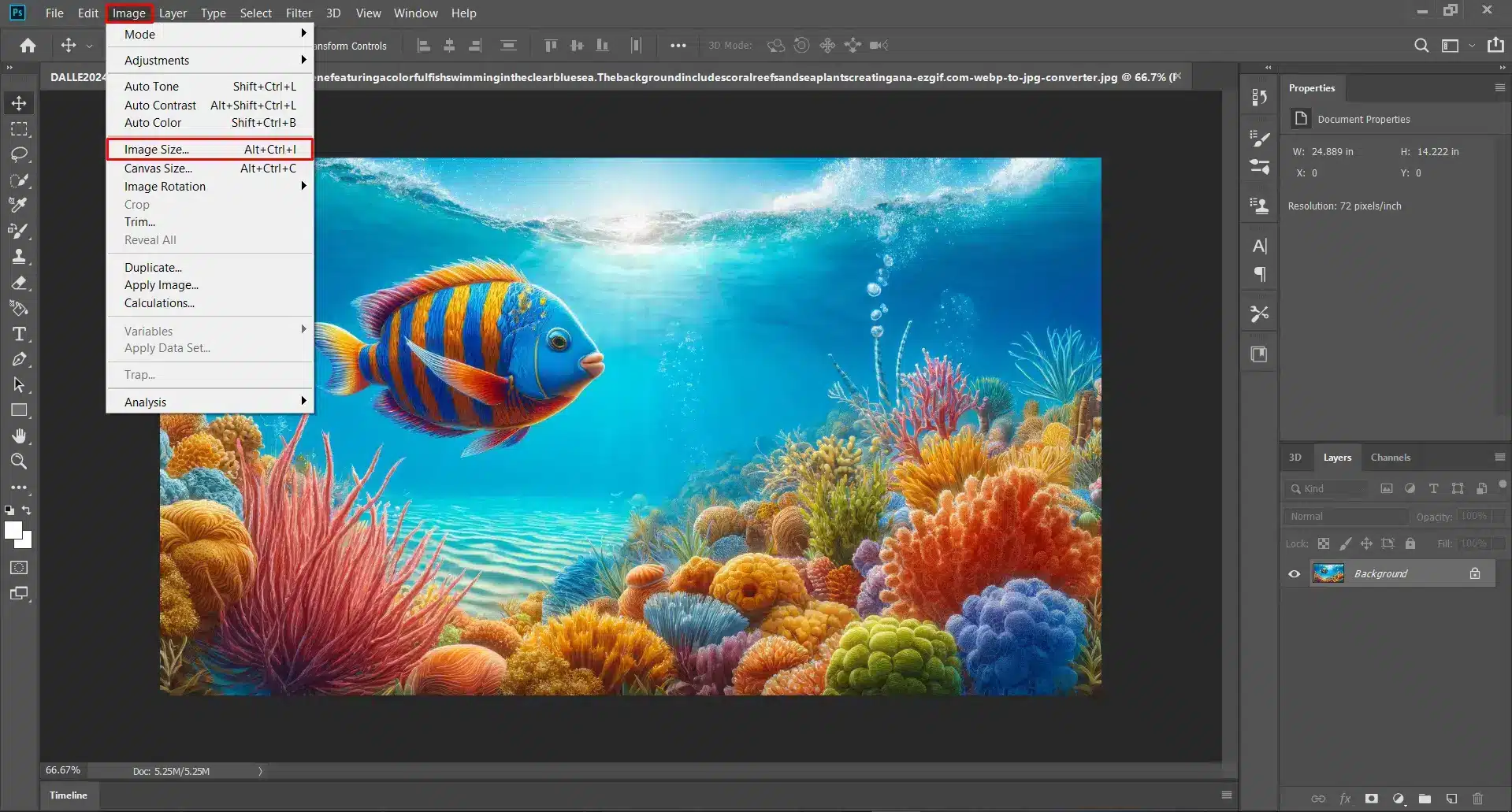Select the Eraser tool

point(19,282)
